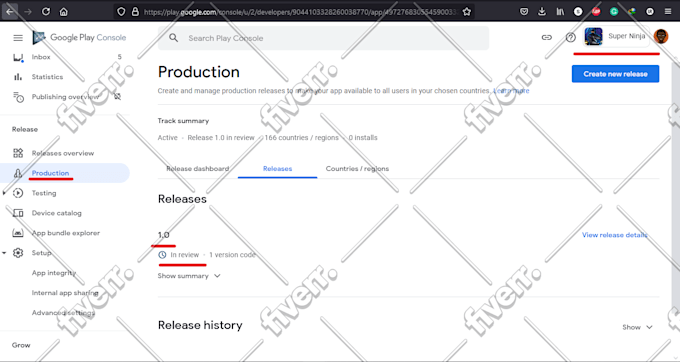680x362 pixels.
Task: Copy page link using the link icon
Action: point(546,38)
